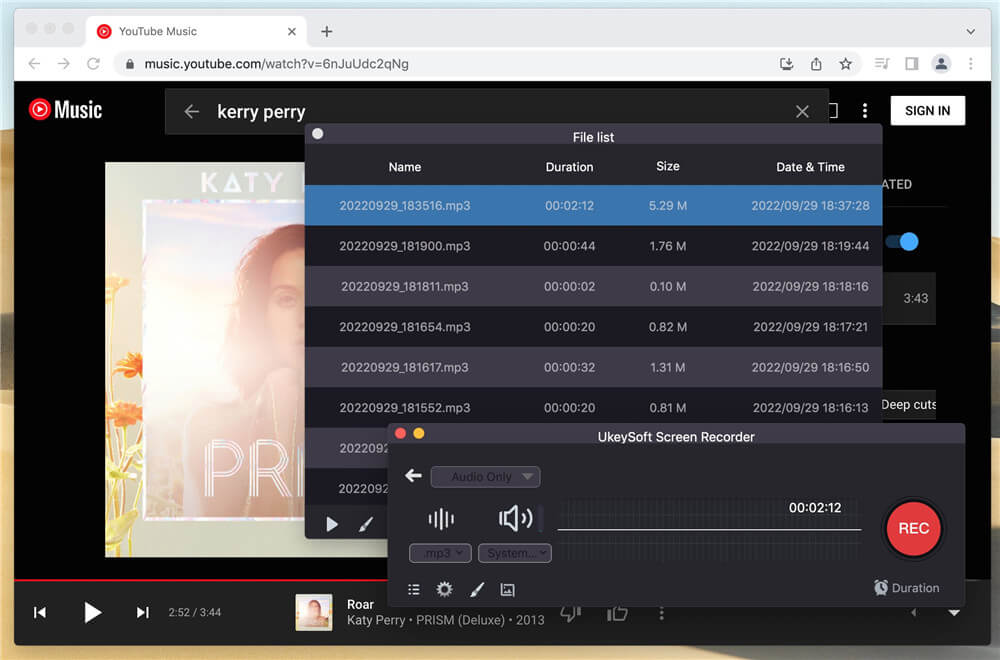Click the browser address bar URL
Screen dimensions: 1000x660
276,64
